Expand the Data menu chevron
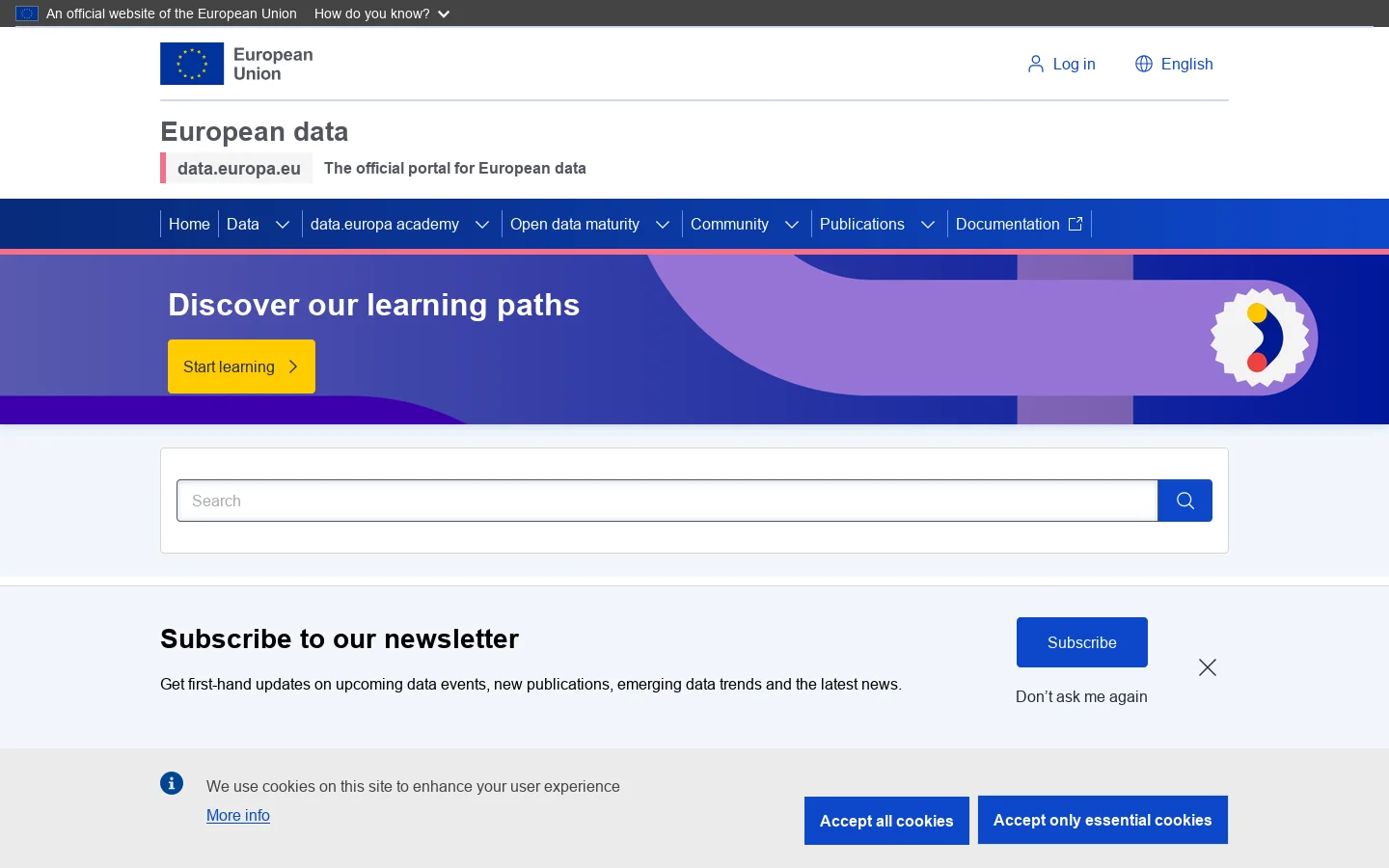 283,225
